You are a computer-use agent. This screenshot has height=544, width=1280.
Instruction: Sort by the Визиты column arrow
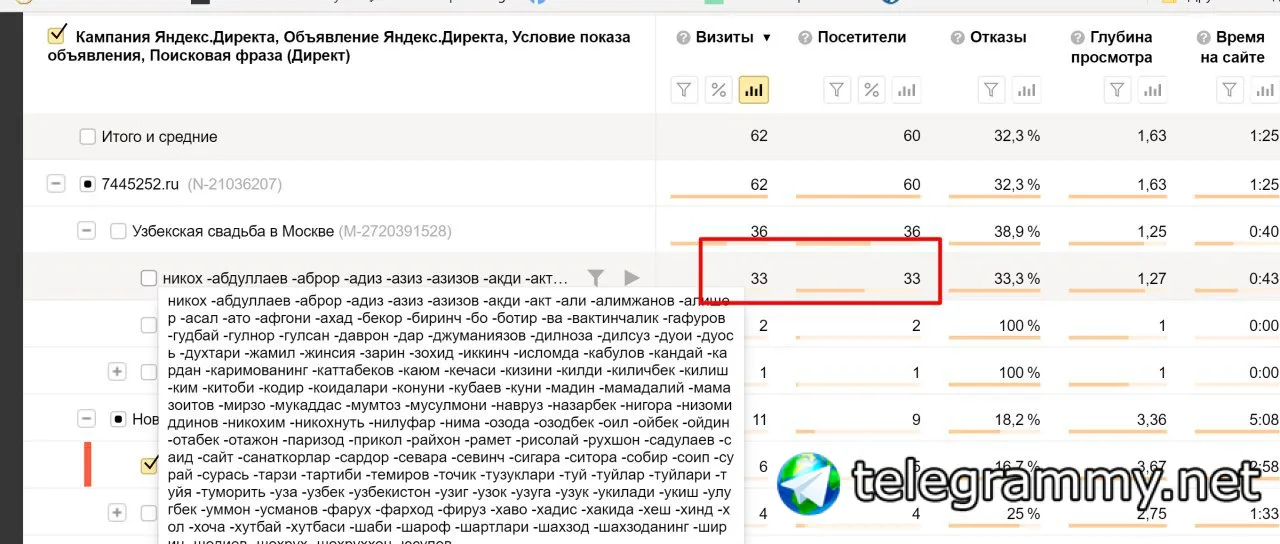(x=767, y=38)
